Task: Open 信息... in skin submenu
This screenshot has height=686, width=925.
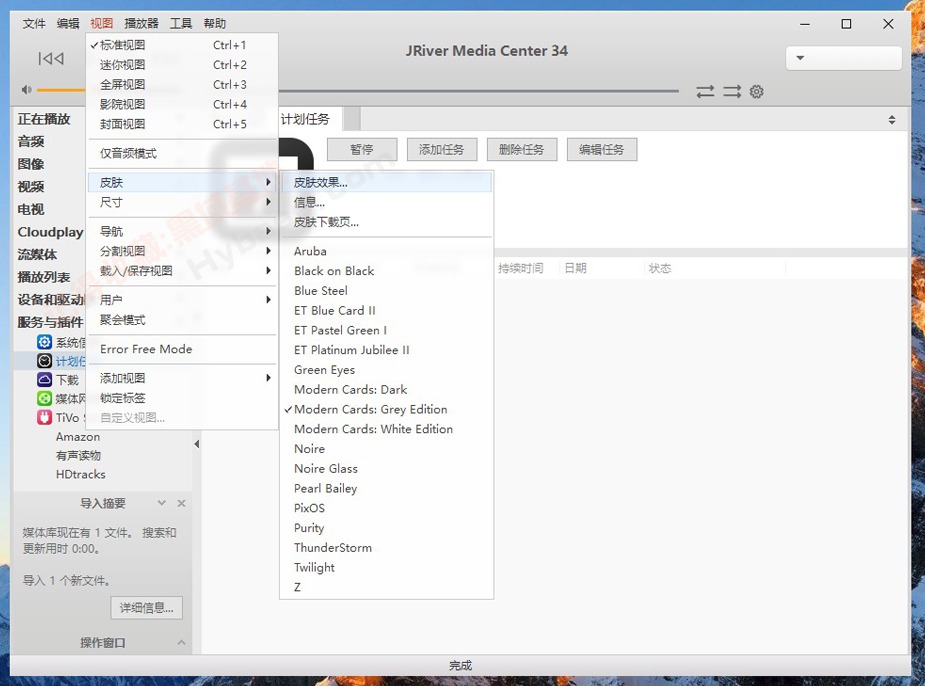Action: point(386,202)
